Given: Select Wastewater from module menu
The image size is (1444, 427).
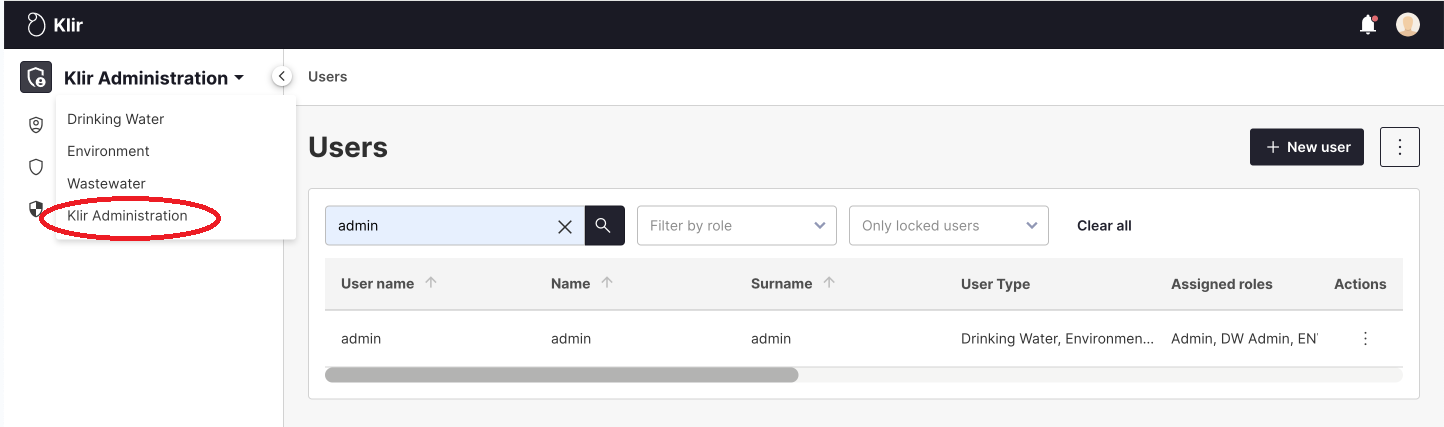Looking at the screenshot, I should click(x=106, y=183).
